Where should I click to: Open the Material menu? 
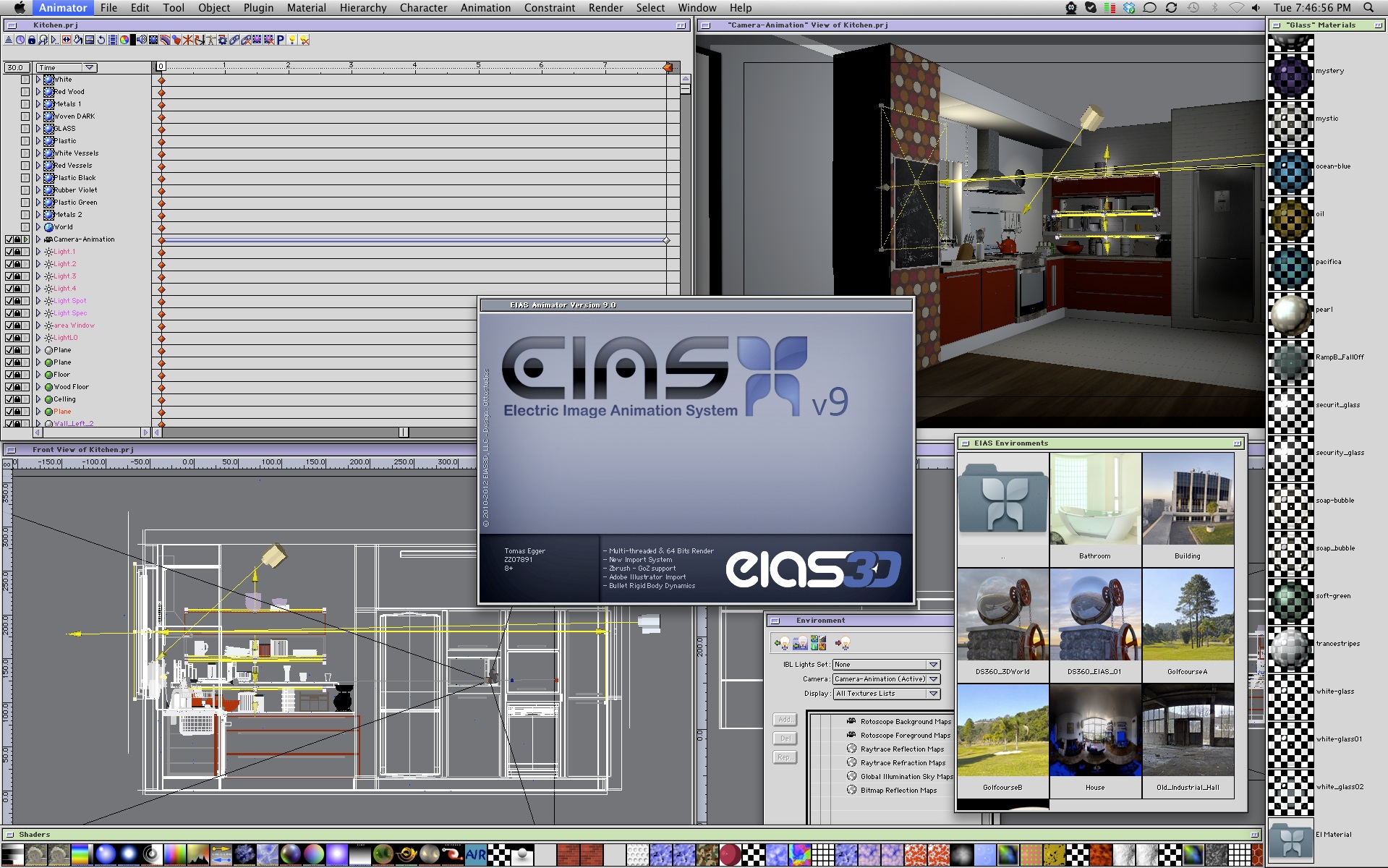(x=307, y=7)
